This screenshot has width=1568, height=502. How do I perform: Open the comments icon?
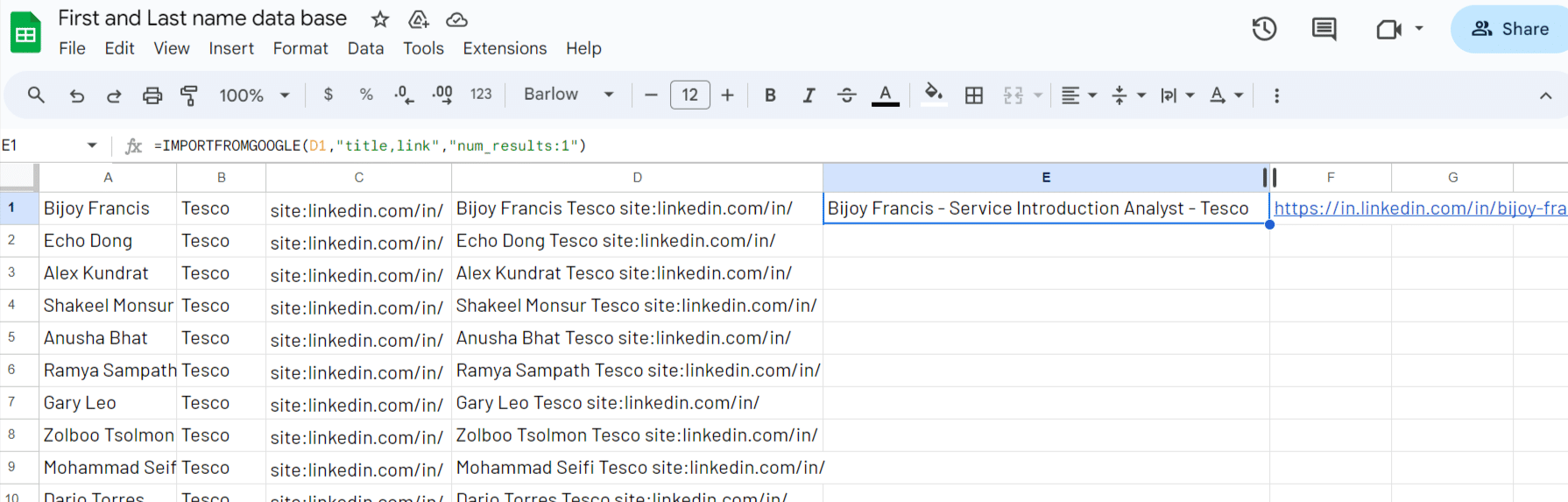tap(1324, 29)
